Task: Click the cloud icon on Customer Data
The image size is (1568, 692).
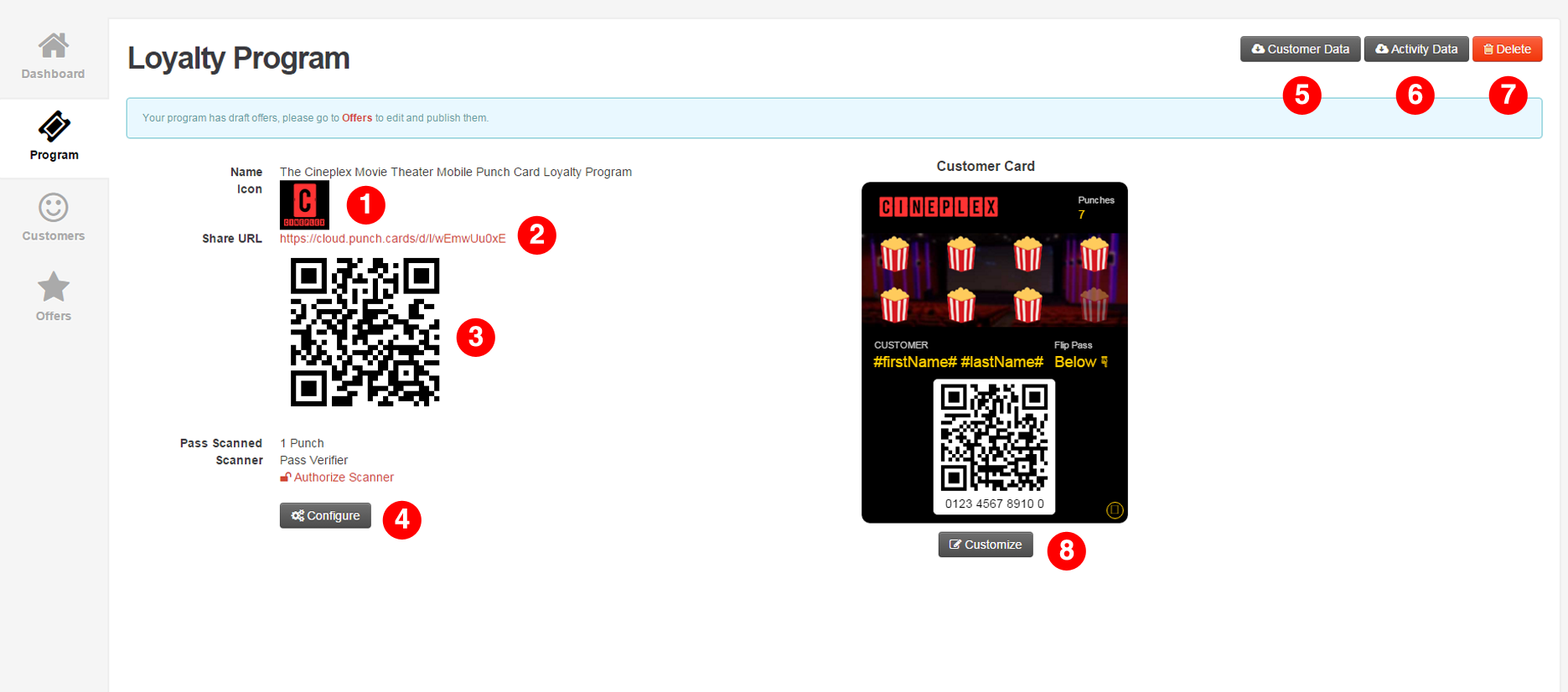Action: click(x=1258, y=49)
